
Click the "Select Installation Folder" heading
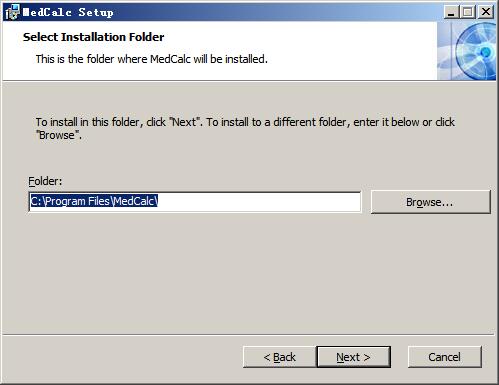pyautogui.click(x=93, y=37)
